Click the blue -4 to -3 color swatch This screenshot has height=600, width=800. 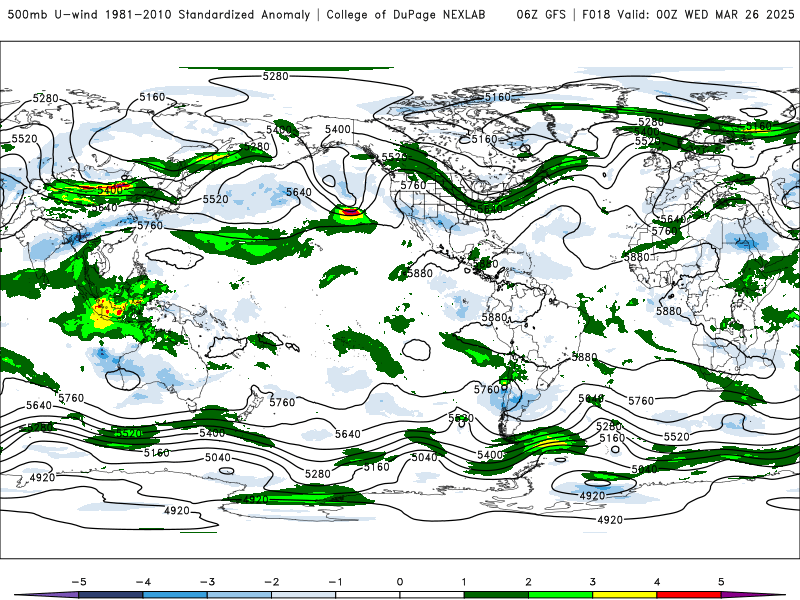(175, 595)
